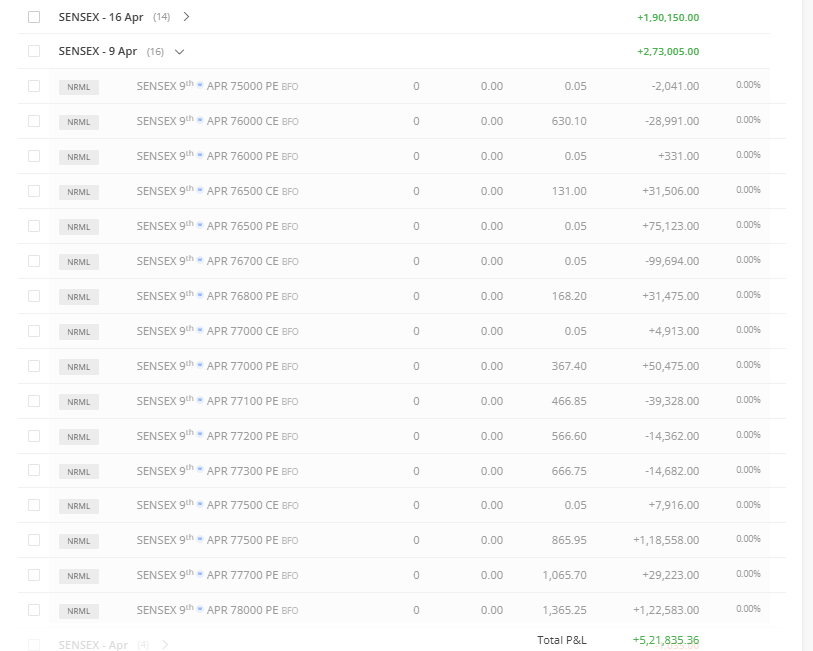Click weekly expiry icon on 78000 PE row

tap(200, 608)
